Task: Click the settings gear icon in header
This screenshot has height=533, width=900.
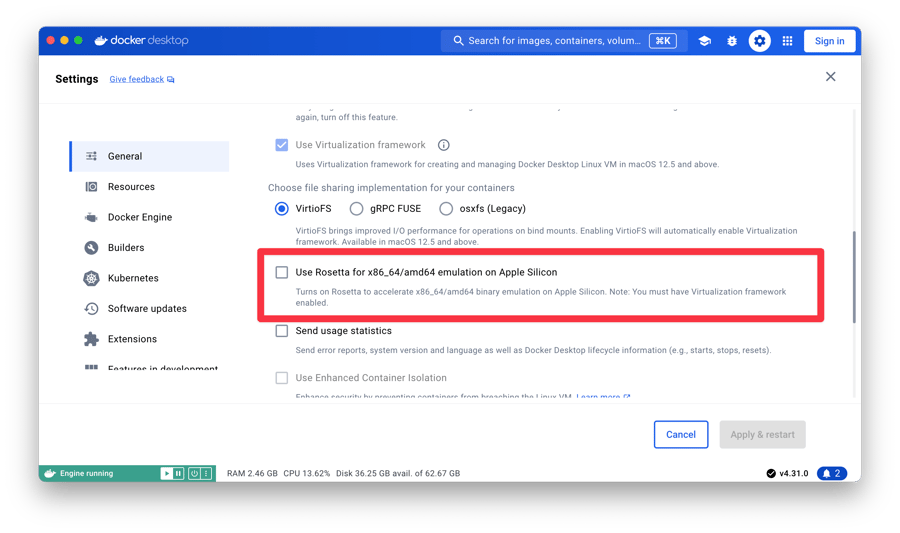Action: [760, 41]
